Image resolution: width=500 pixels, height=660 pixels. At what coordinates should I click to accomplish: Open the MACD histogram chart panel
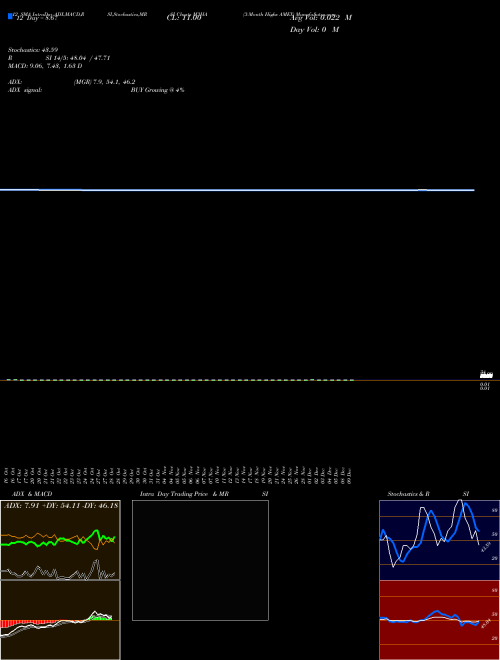tap(60, 620)
